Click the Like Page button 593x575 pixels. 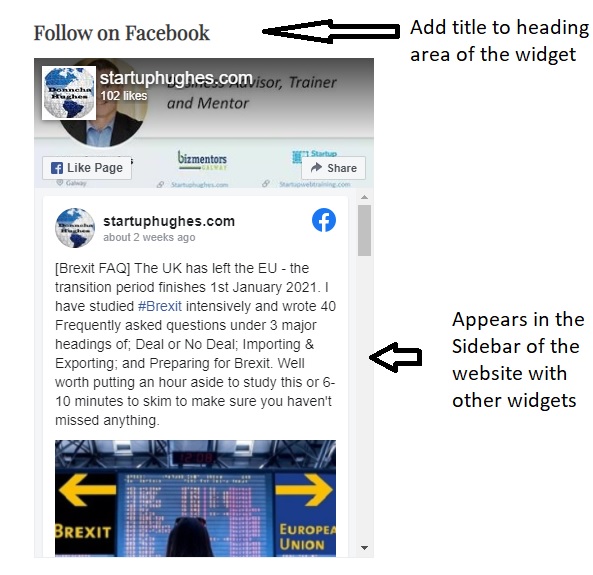click(x=87, y=168)
